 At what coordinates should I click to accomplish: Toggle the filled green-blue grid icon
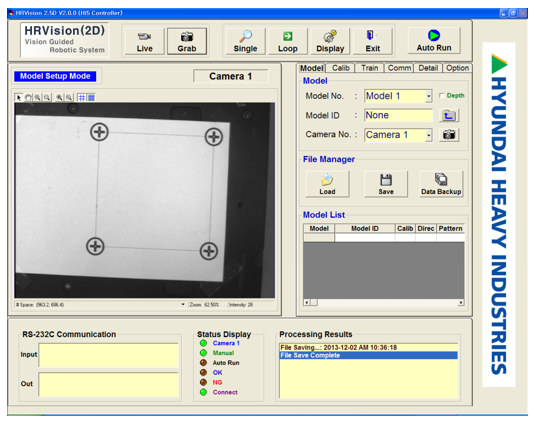coord(91,98)
